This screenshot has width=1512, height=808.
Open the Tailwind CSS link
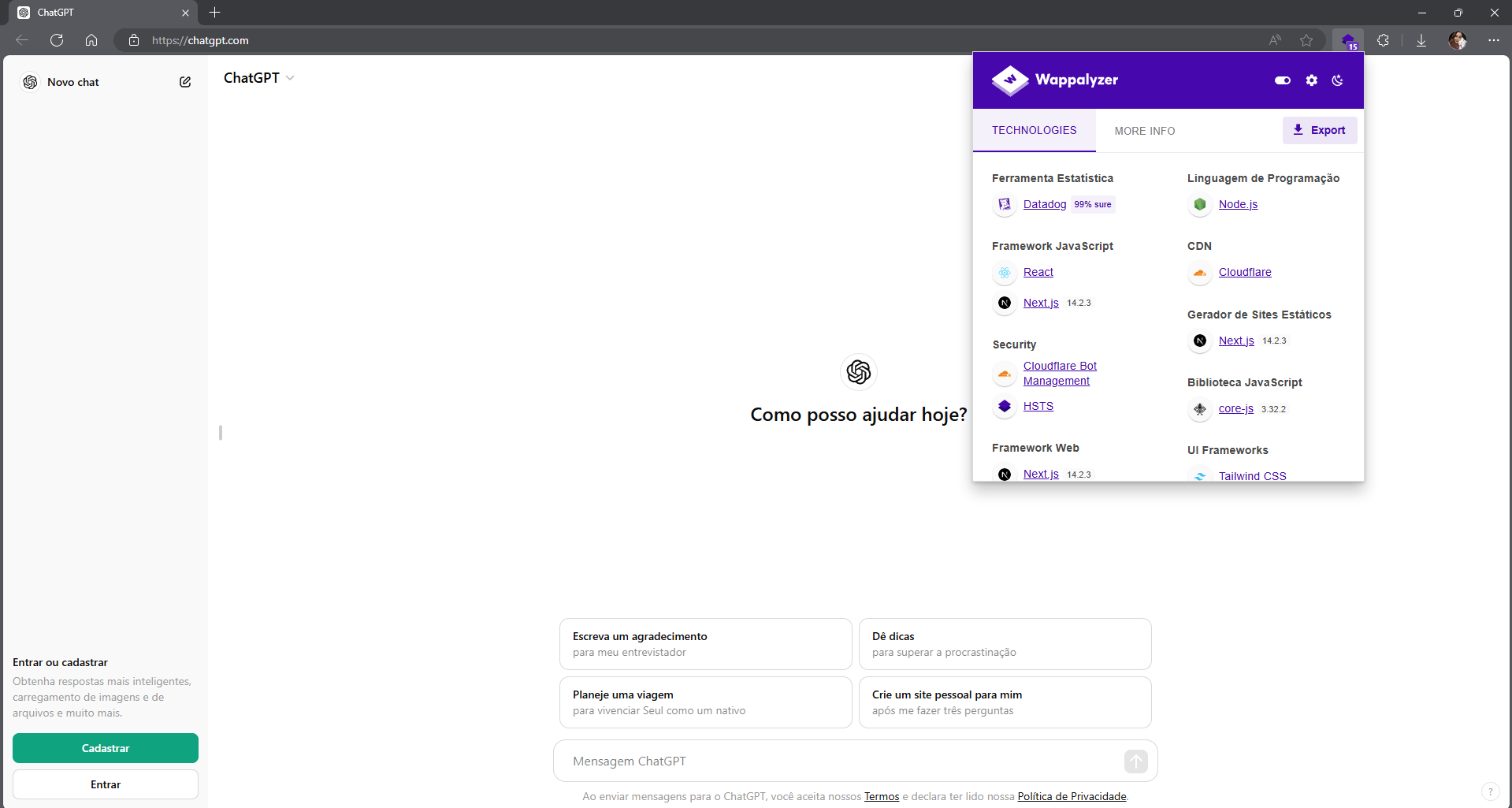pyautogui.click(x=1252, y=475)
